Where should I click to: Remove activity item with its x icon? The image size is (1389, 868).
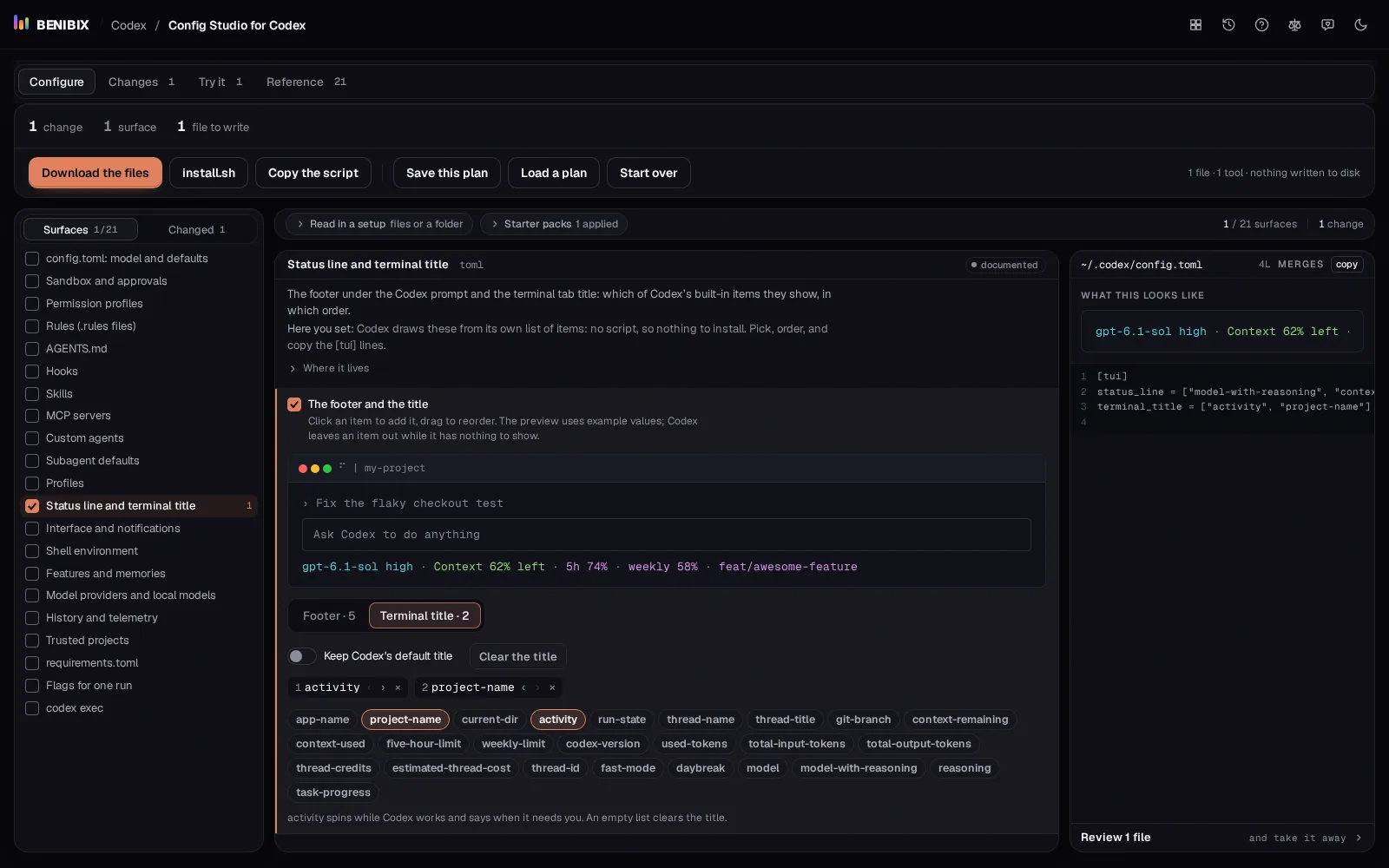click(398, 687)
